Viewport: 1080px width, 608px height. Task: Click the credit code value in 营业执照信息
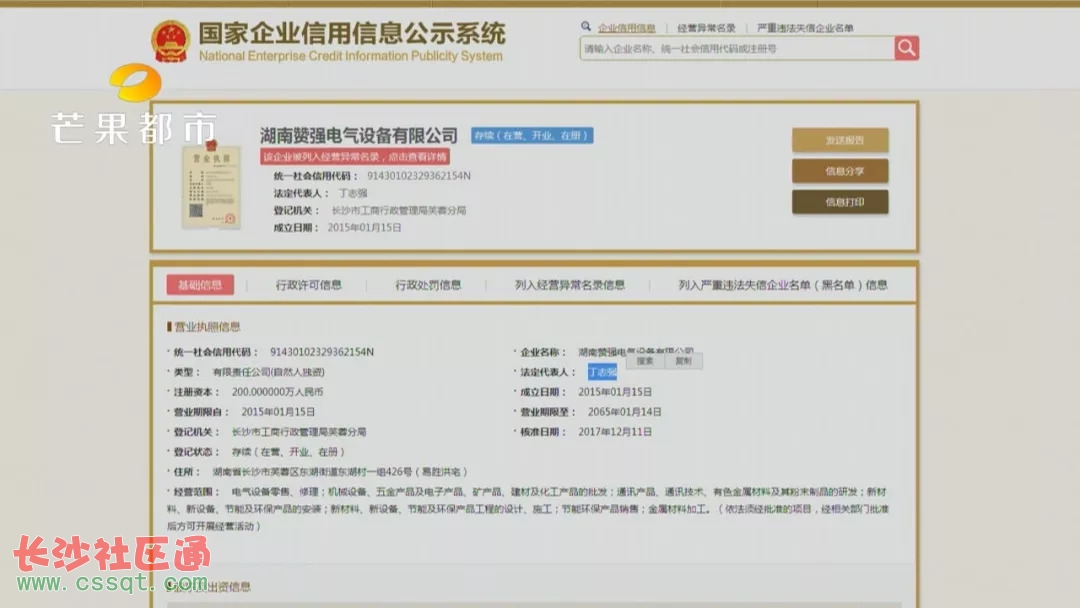[322, 352]
